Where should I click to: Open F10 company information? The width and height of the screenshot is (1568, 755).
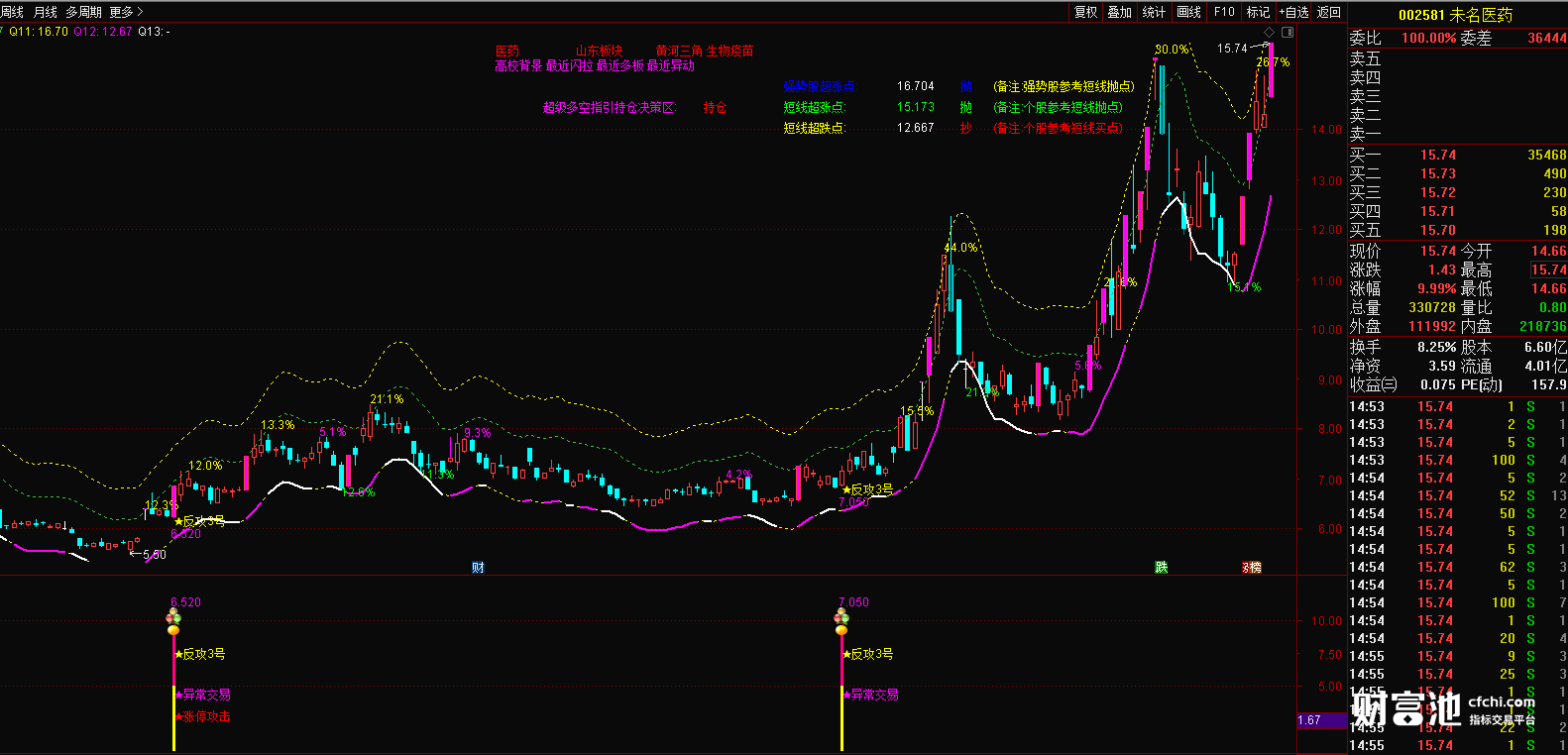[x=1224, y=12]
